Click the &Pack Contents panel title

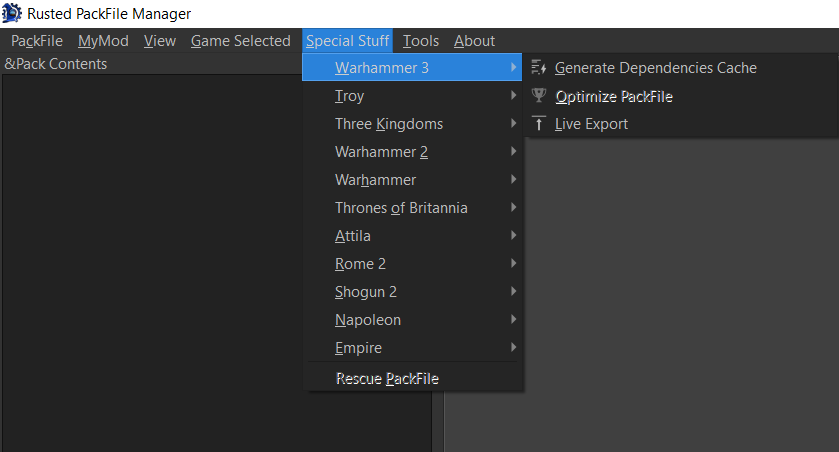click(56, 64)
